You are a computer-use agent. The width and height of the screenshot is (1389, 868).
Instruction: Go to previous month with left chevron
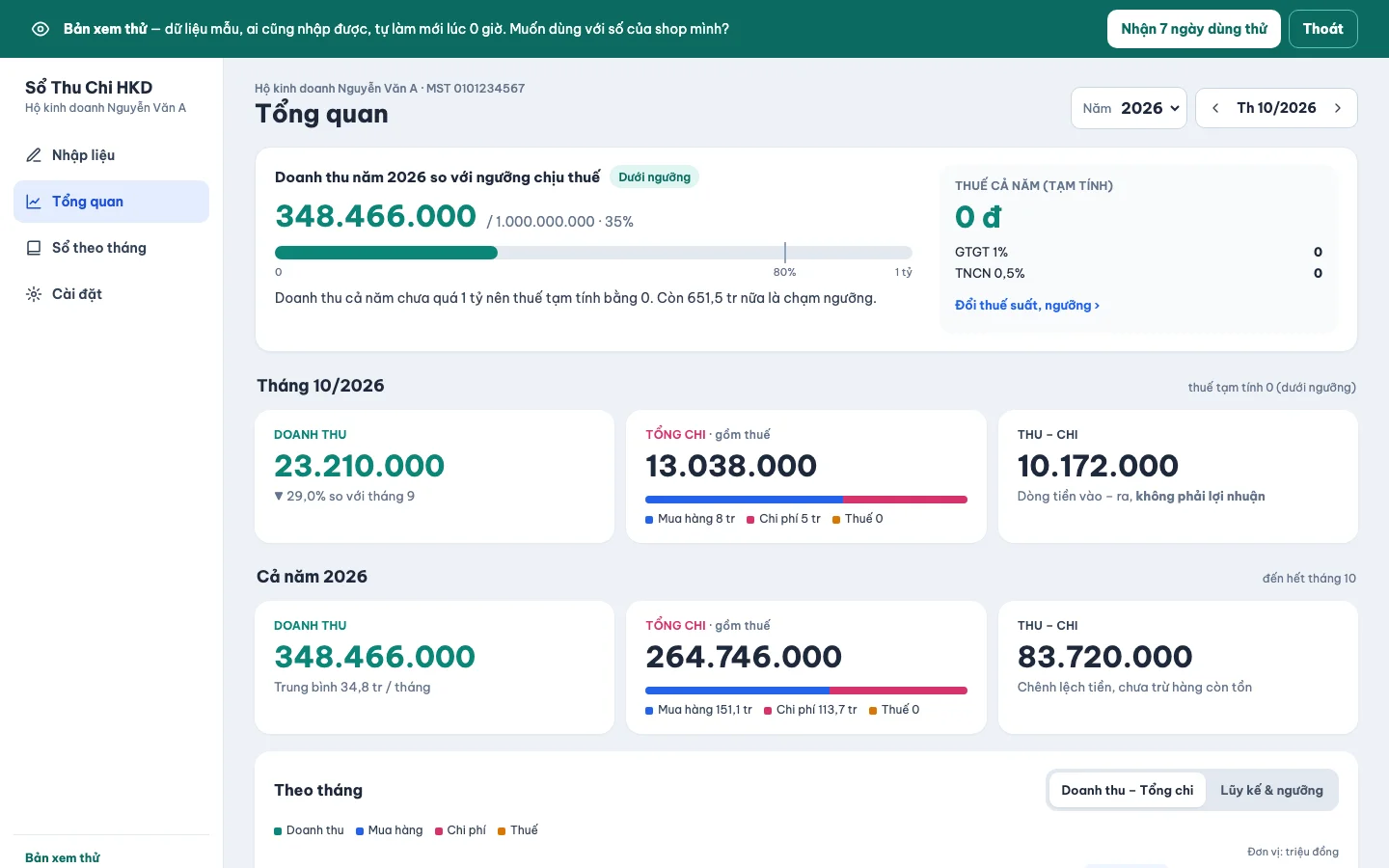point(1215,108)
